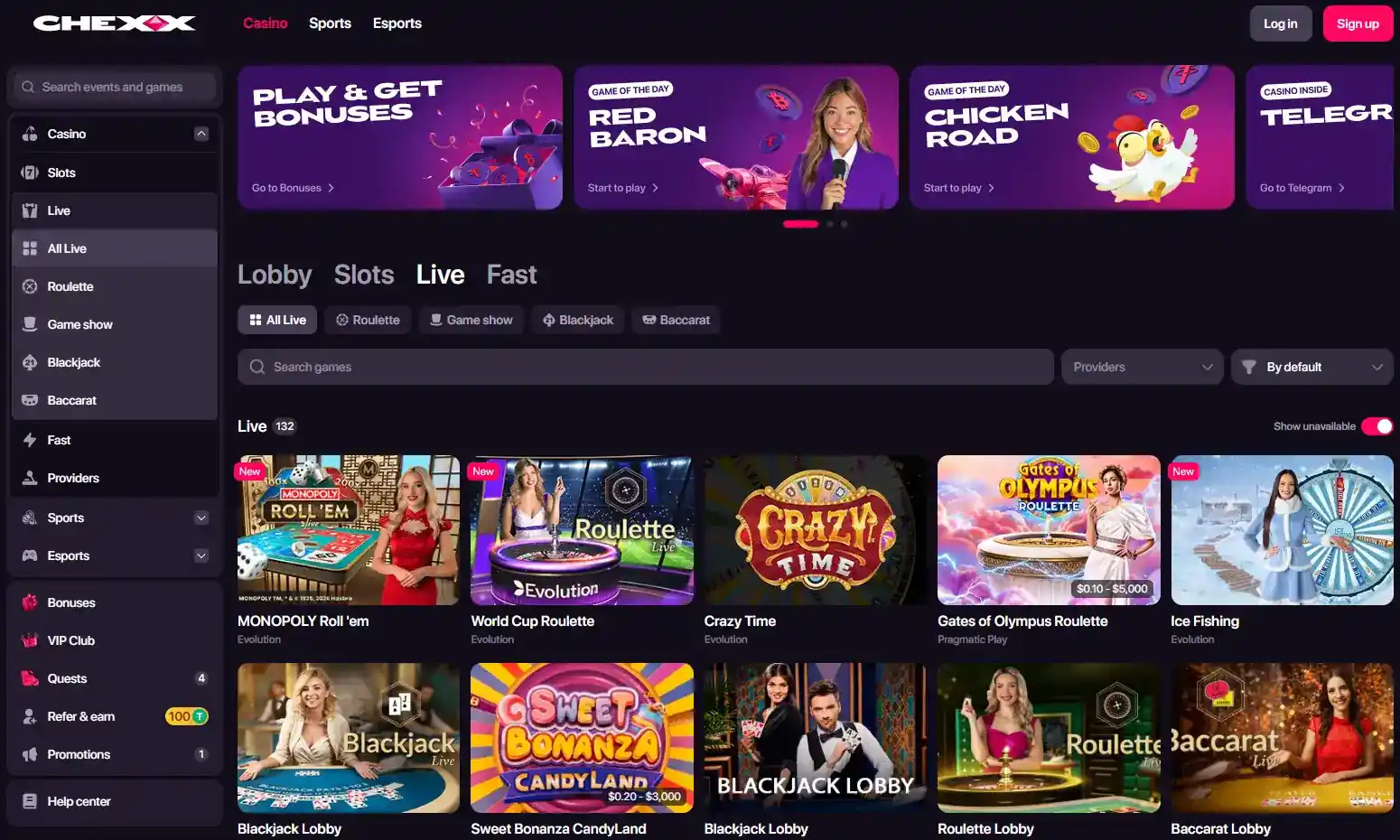Click the Game show icon in sidebar
1400x840 pixels.
click(x=30, y=324)
